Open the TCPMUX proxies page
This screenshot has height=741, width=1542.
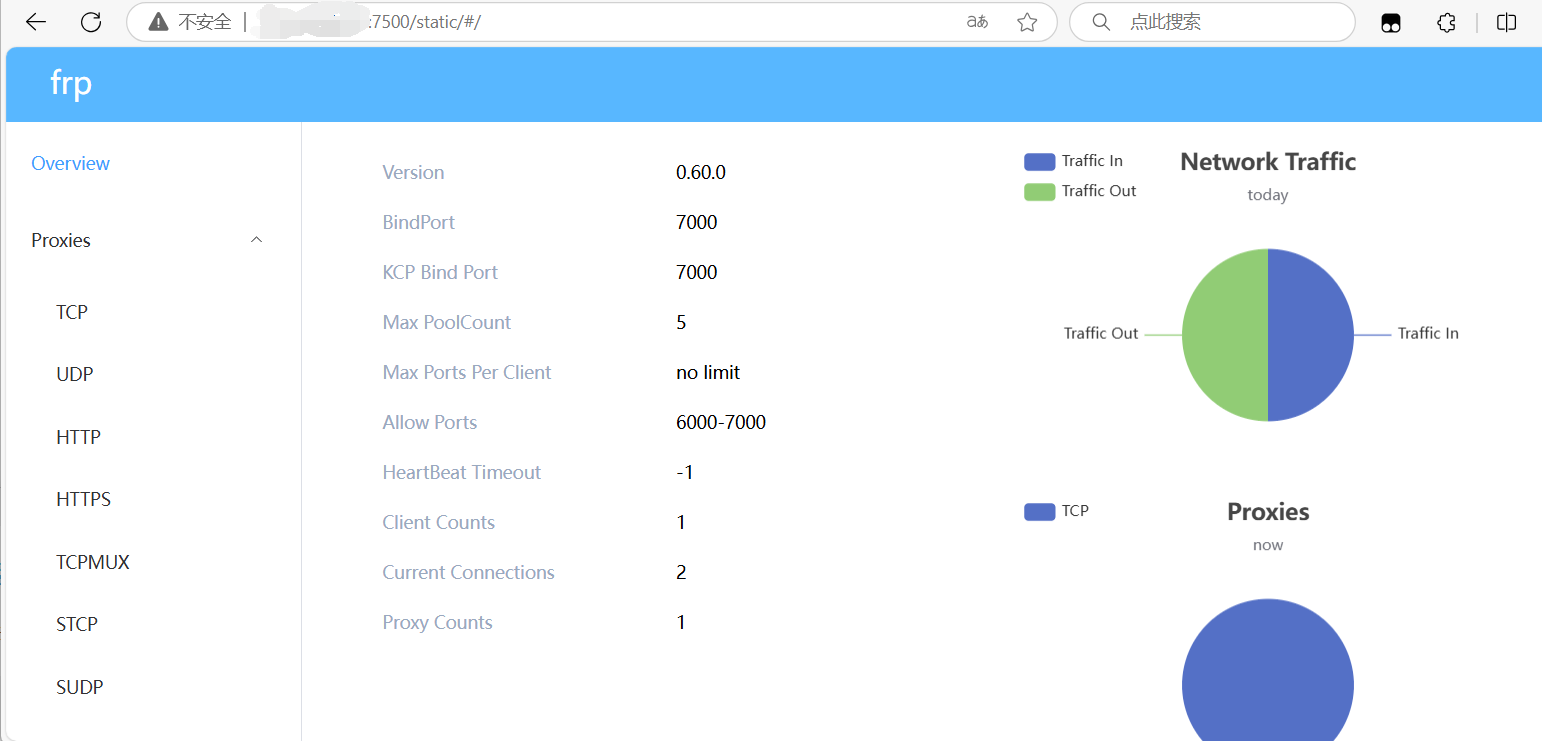[93, 562]
